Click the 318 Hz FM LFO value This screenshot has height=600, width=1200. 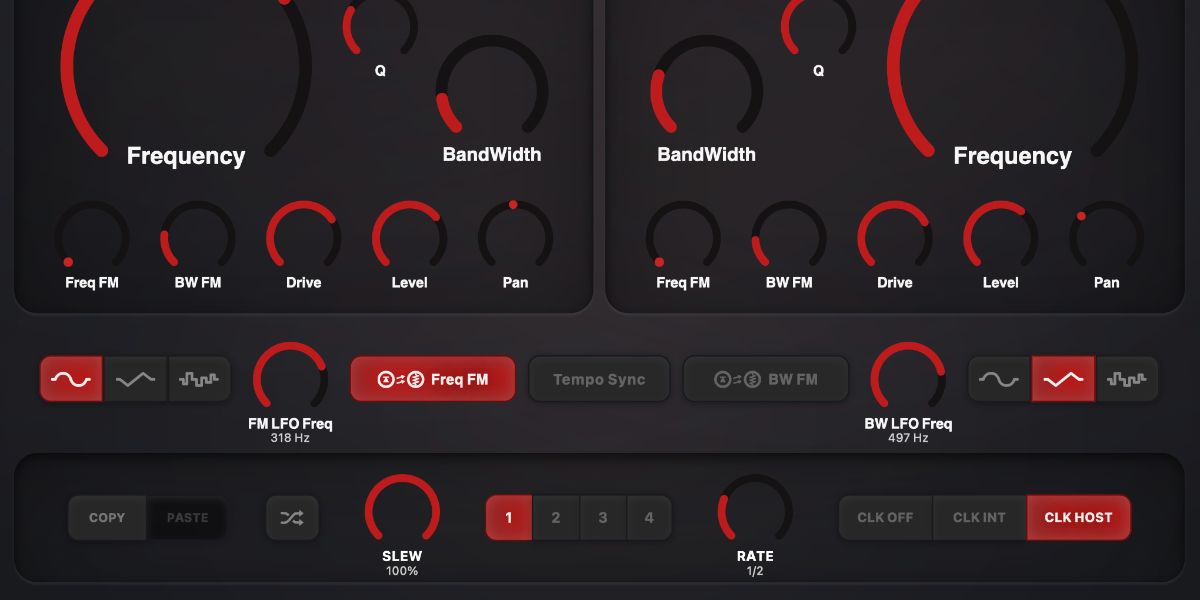[x=290, y=438]
